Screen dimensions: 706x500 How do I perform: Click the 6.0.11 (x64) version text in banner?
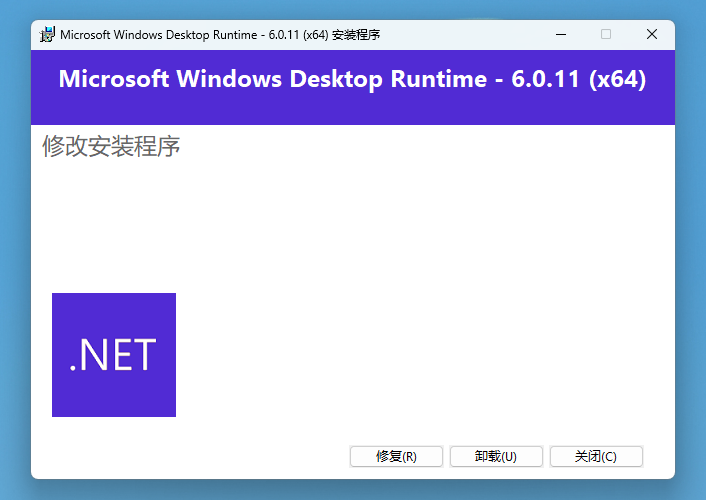(x=578, y=80)
